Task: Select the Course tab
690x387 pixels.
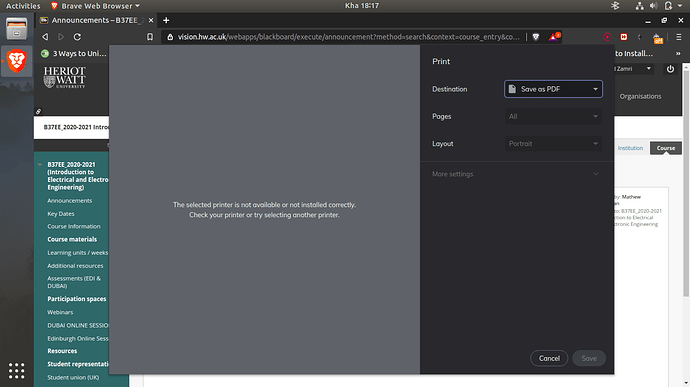Action: click(665, 148)
